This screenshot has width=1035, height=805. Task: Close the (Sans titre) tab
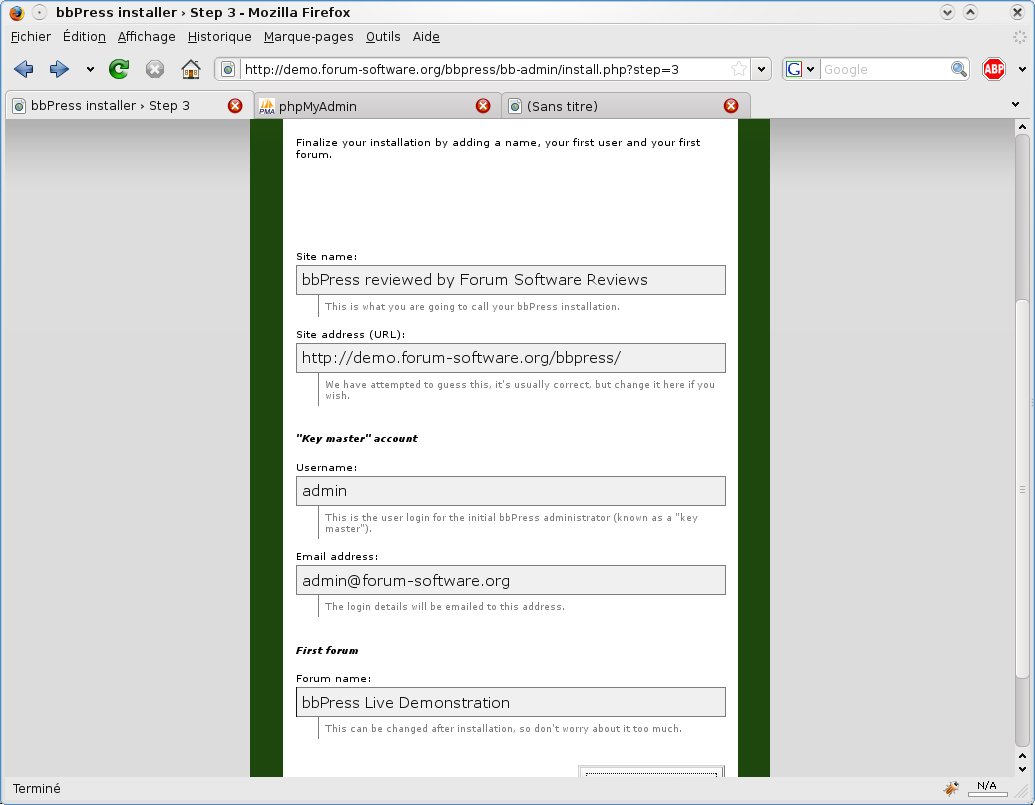click(x=731, y=106)
